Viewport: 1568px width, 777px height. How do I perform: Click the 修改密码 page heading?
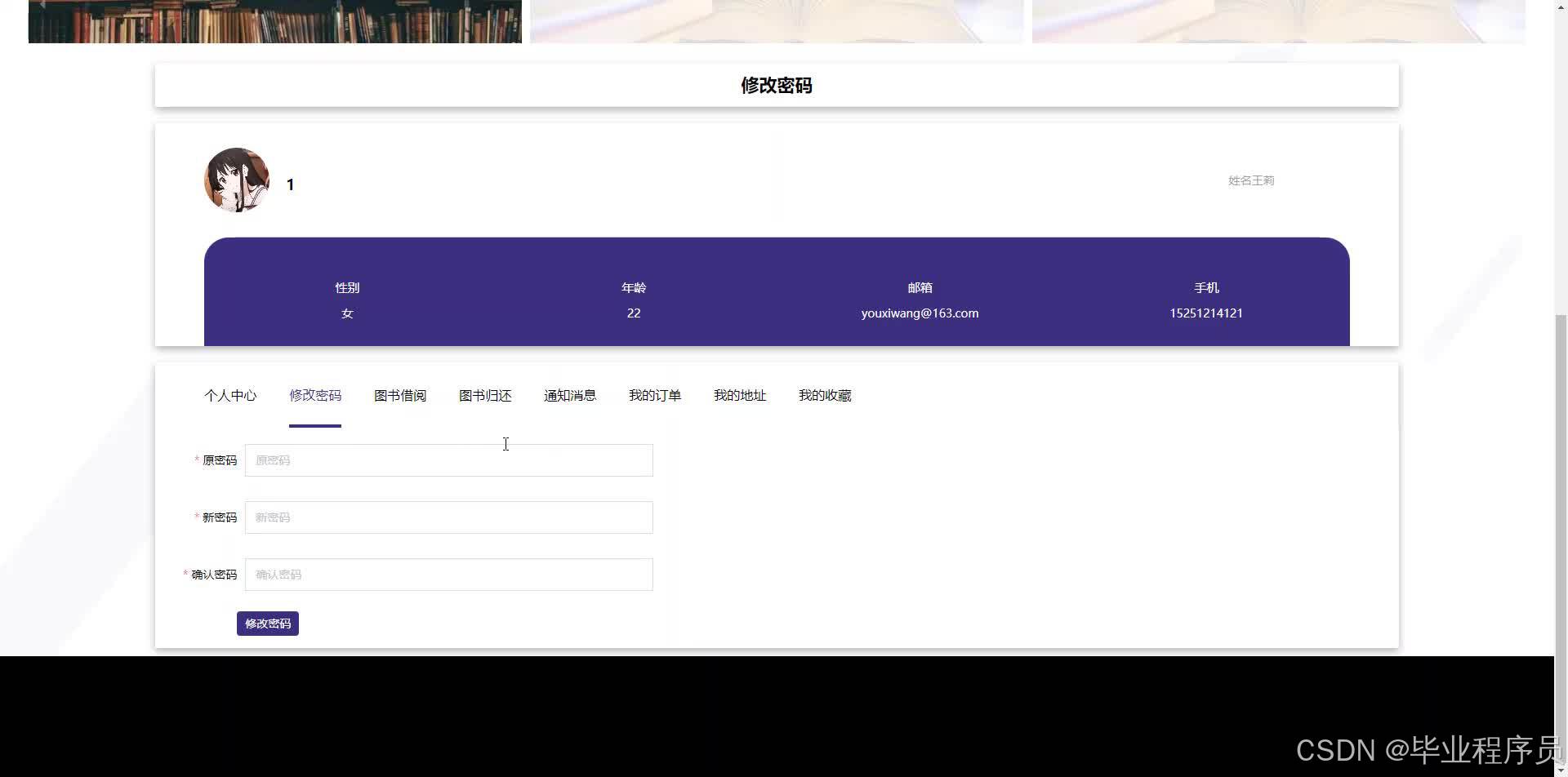click(x=777, y=86)
